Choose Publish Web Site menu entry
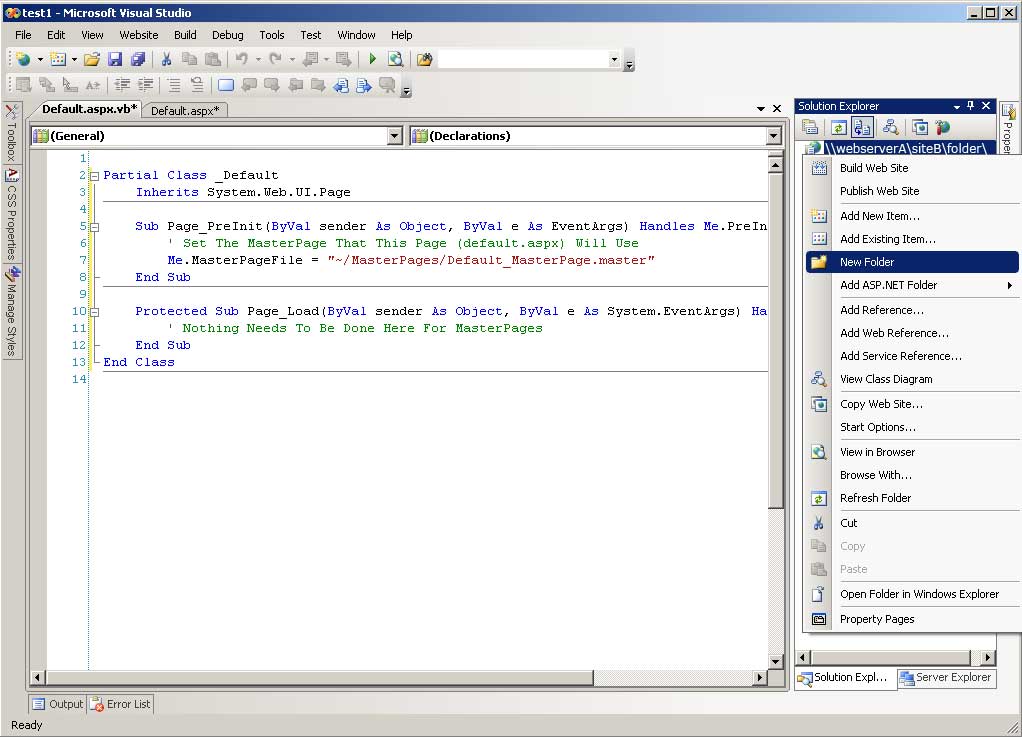This screenshot has height=737, width=1022. 912,191
